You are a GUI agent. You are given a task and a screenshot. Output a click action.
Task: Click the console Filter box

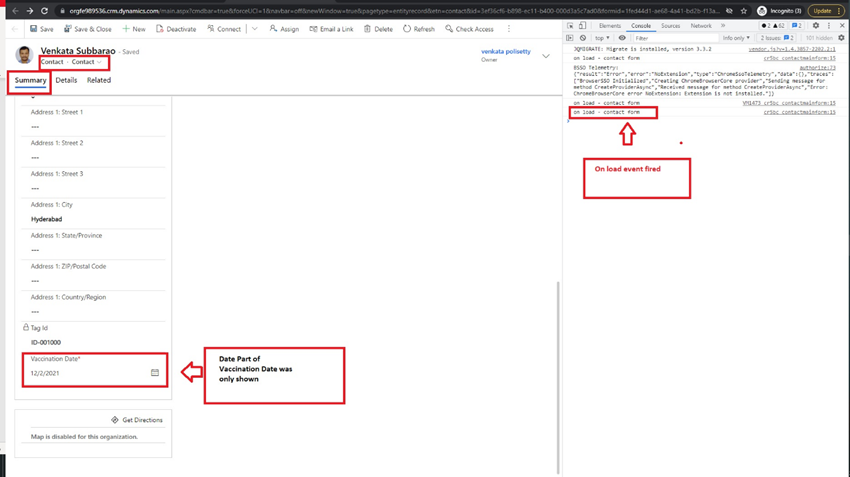(x=675, y=38)
